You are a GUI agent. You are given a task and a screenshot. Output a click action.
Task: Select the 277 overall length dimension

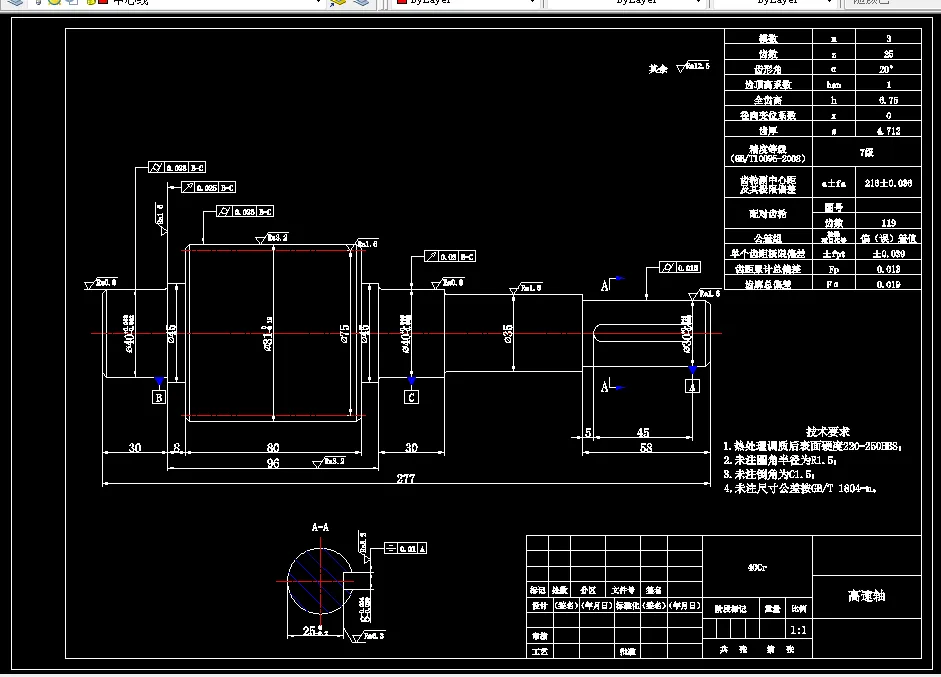tap(406, 478)
